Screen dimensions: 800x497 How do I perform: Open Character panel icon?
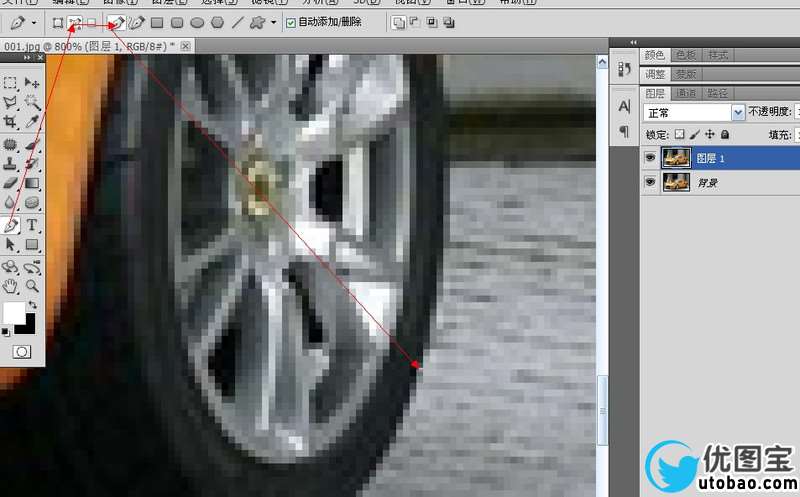coord(624,107)
